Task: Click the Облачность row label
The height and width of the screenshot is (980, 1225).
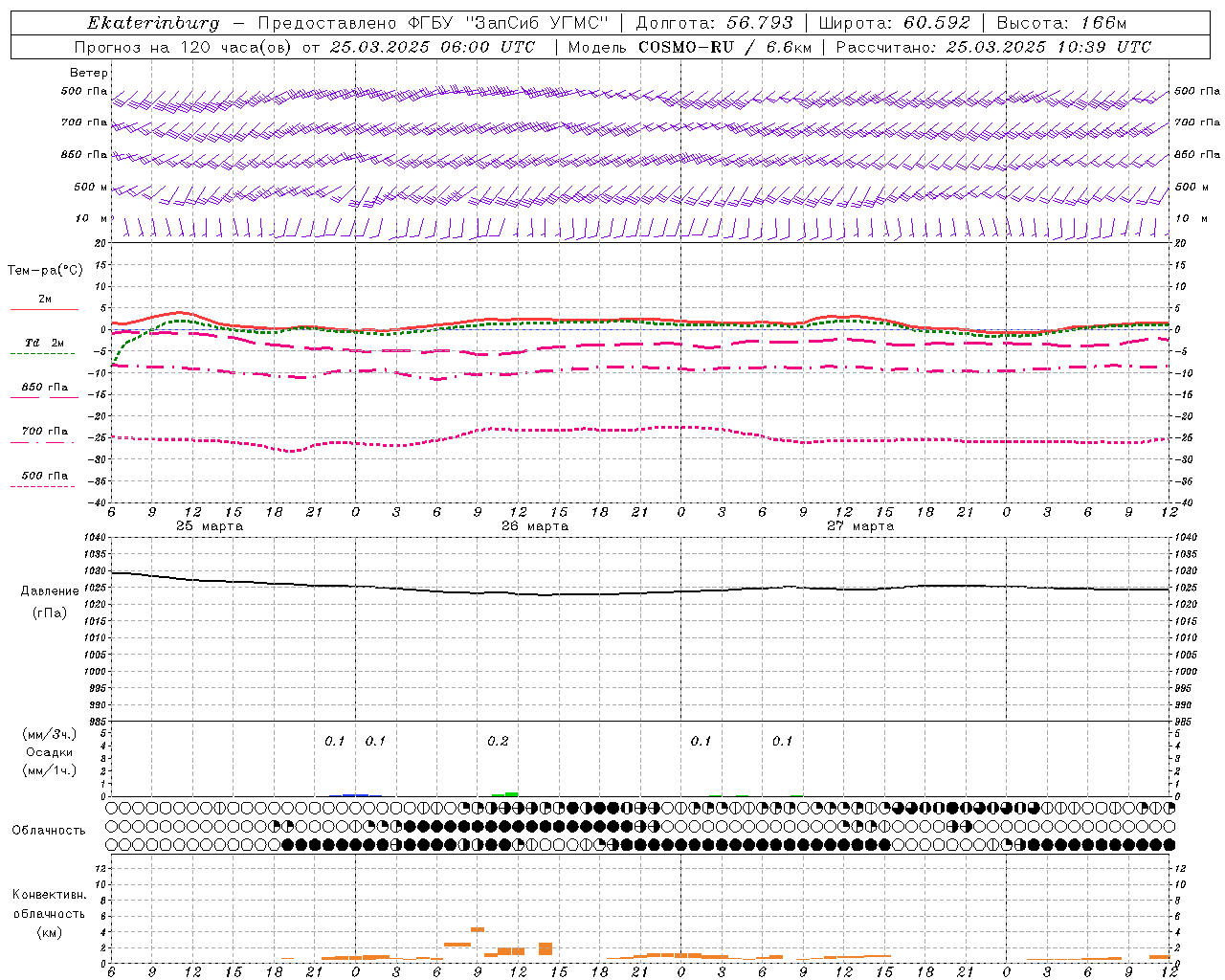Action: [x=49, y=831]
